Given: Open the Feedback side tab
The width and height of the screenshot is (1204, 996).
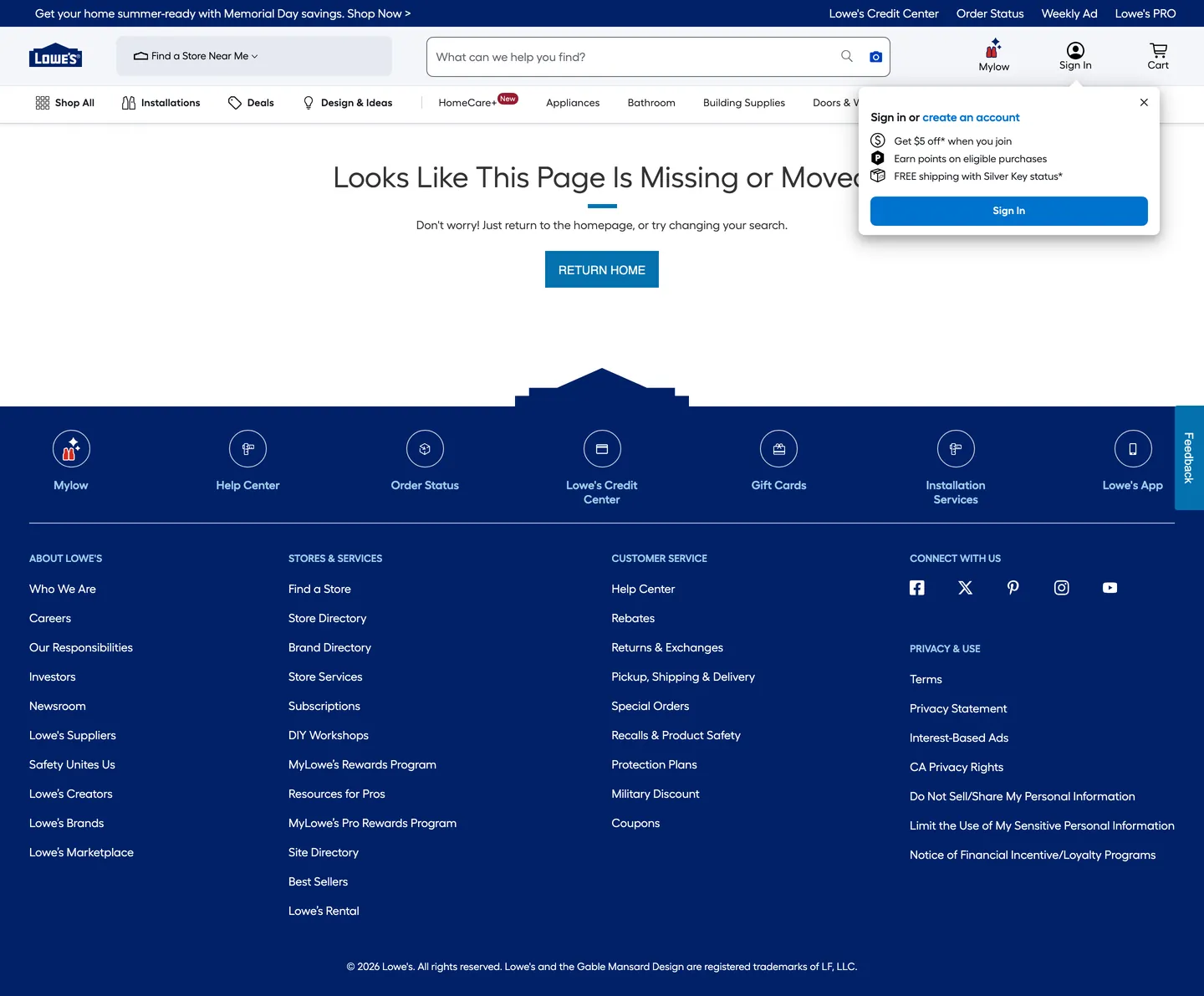Looking at the screenshot, I should pos(1189,457).
